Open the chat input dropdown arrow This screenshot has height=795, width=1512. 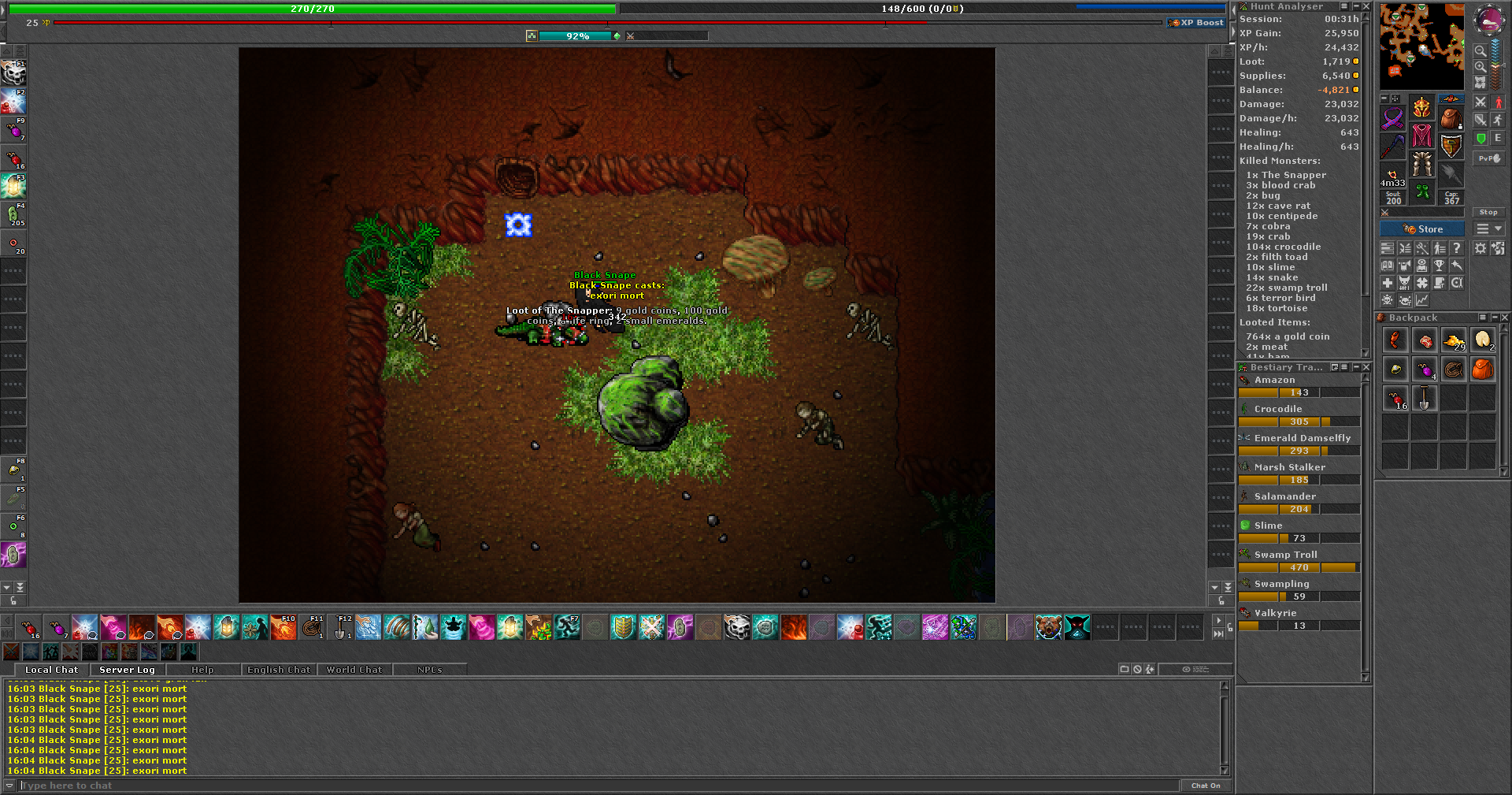[x=9, y=786]
